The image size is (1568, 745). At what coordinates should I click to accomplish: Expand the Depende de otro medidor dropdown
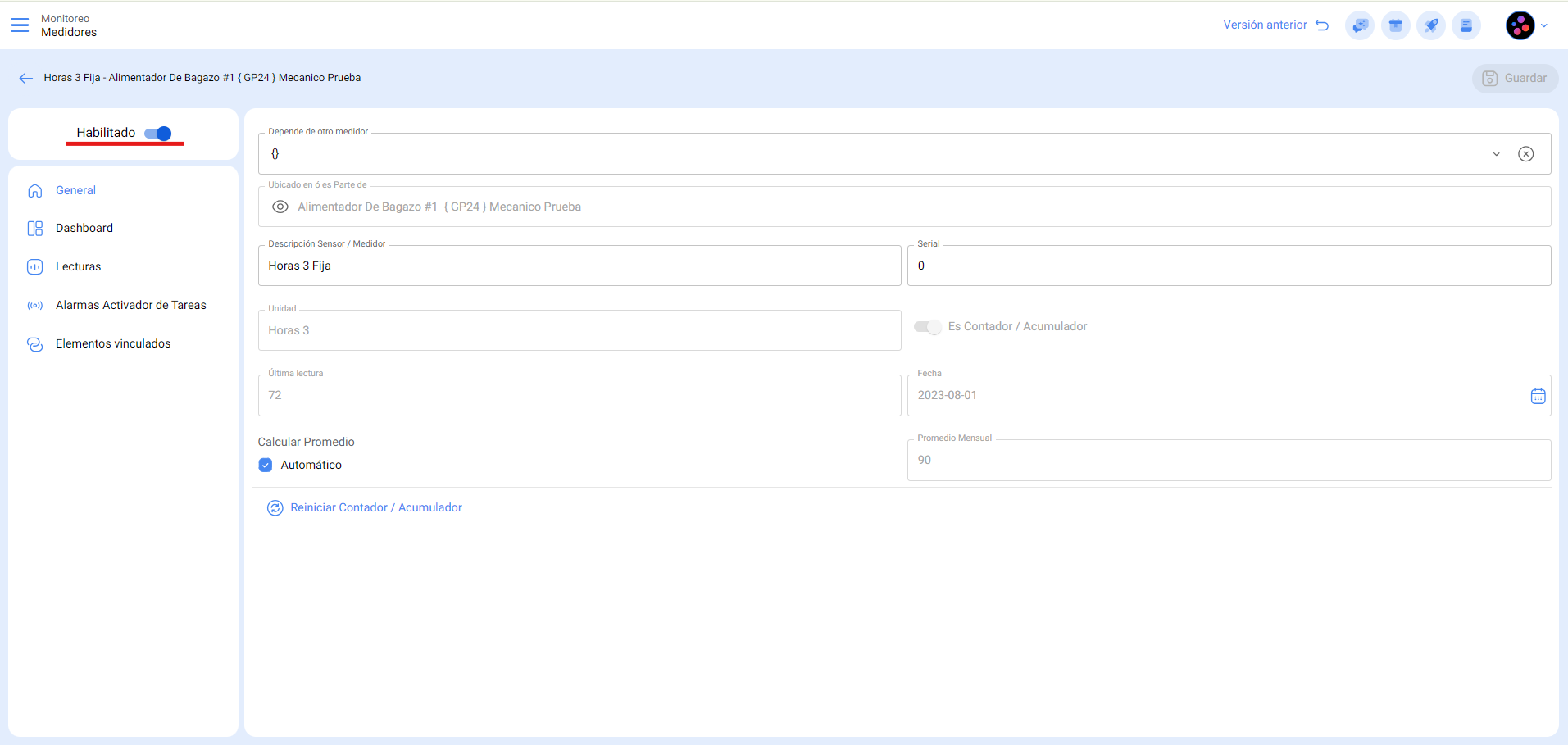(x=1496, y=154)
